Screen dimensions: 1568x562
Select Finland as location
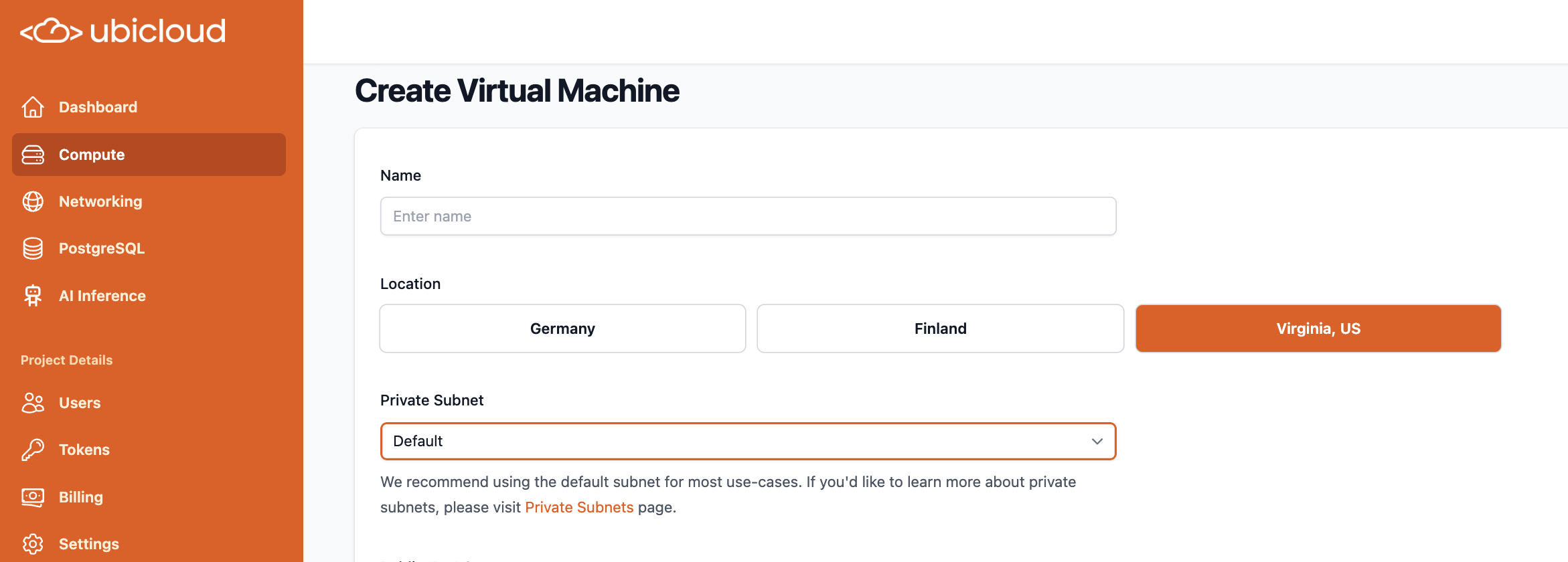[940, 329]
